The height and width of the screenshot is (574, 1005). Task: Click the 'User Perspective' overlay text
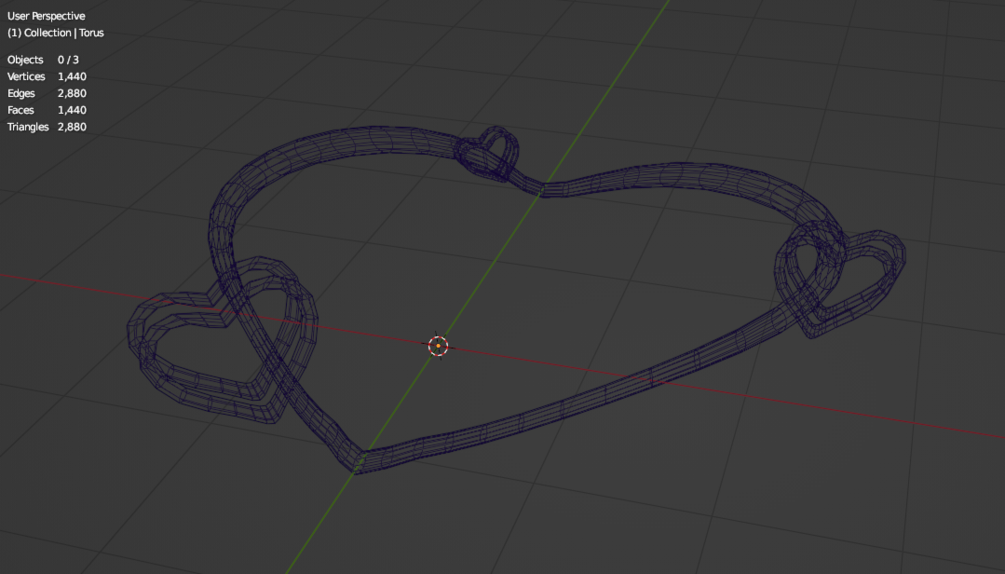pyautogui.click(x=46, y=16)
